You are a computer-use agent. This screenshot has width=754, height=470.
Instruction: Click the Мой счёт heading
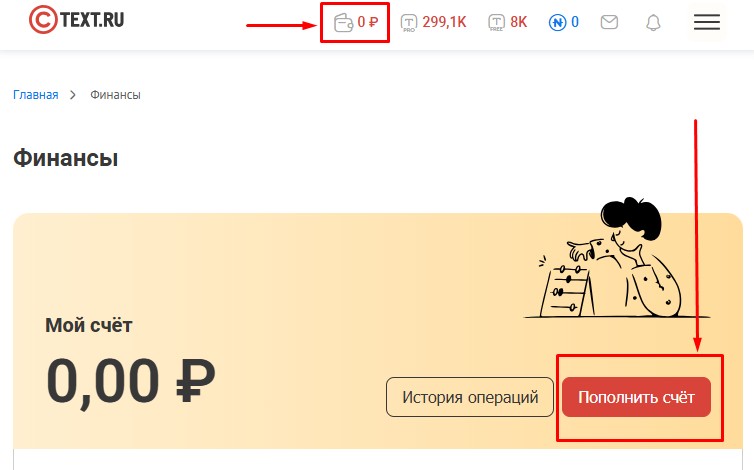coord(88,326)
